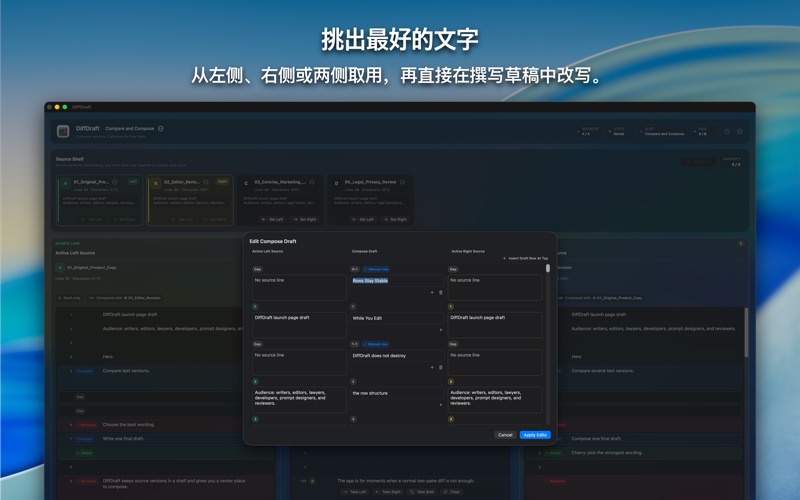Select the 04_Legal_Privacy_Review source card
The image size is (800, 500).
(x=370, y=201)
